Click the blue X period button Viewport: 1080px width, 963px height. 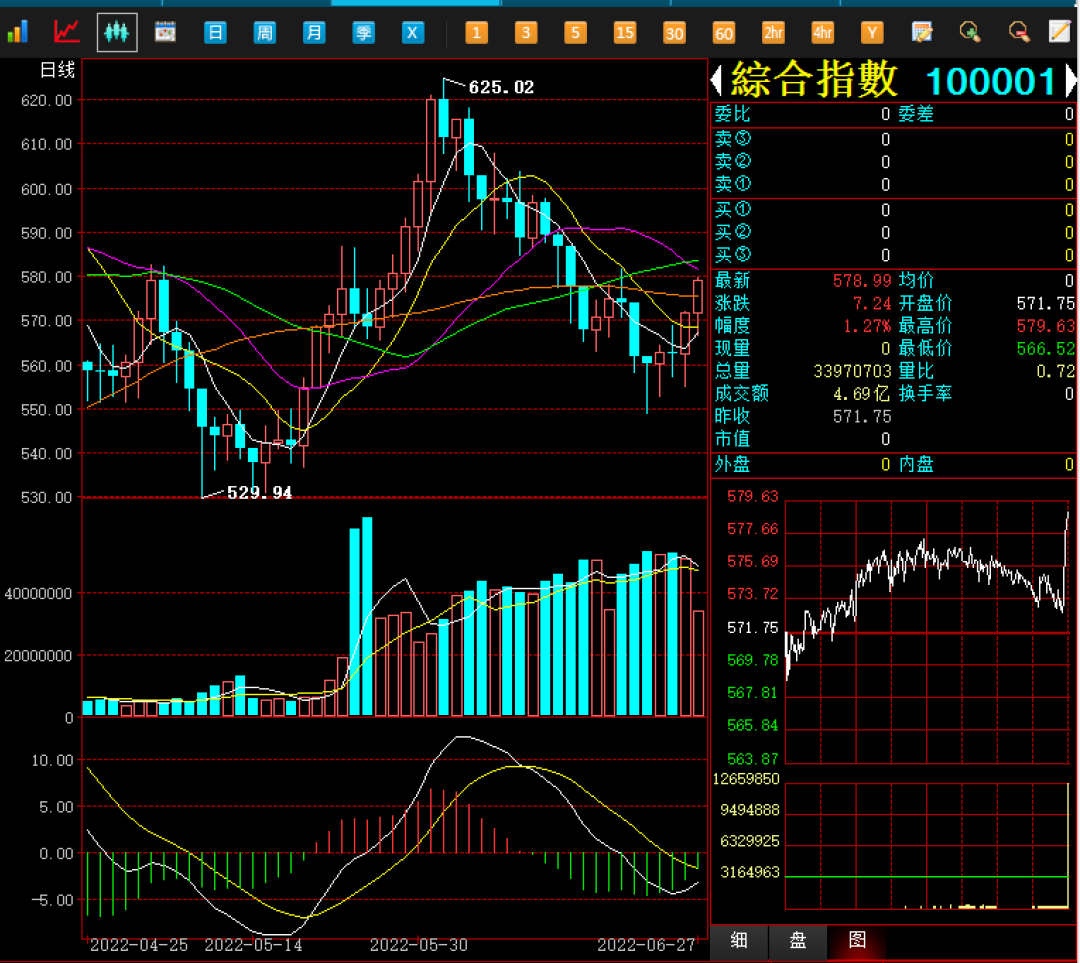[413, 32]
